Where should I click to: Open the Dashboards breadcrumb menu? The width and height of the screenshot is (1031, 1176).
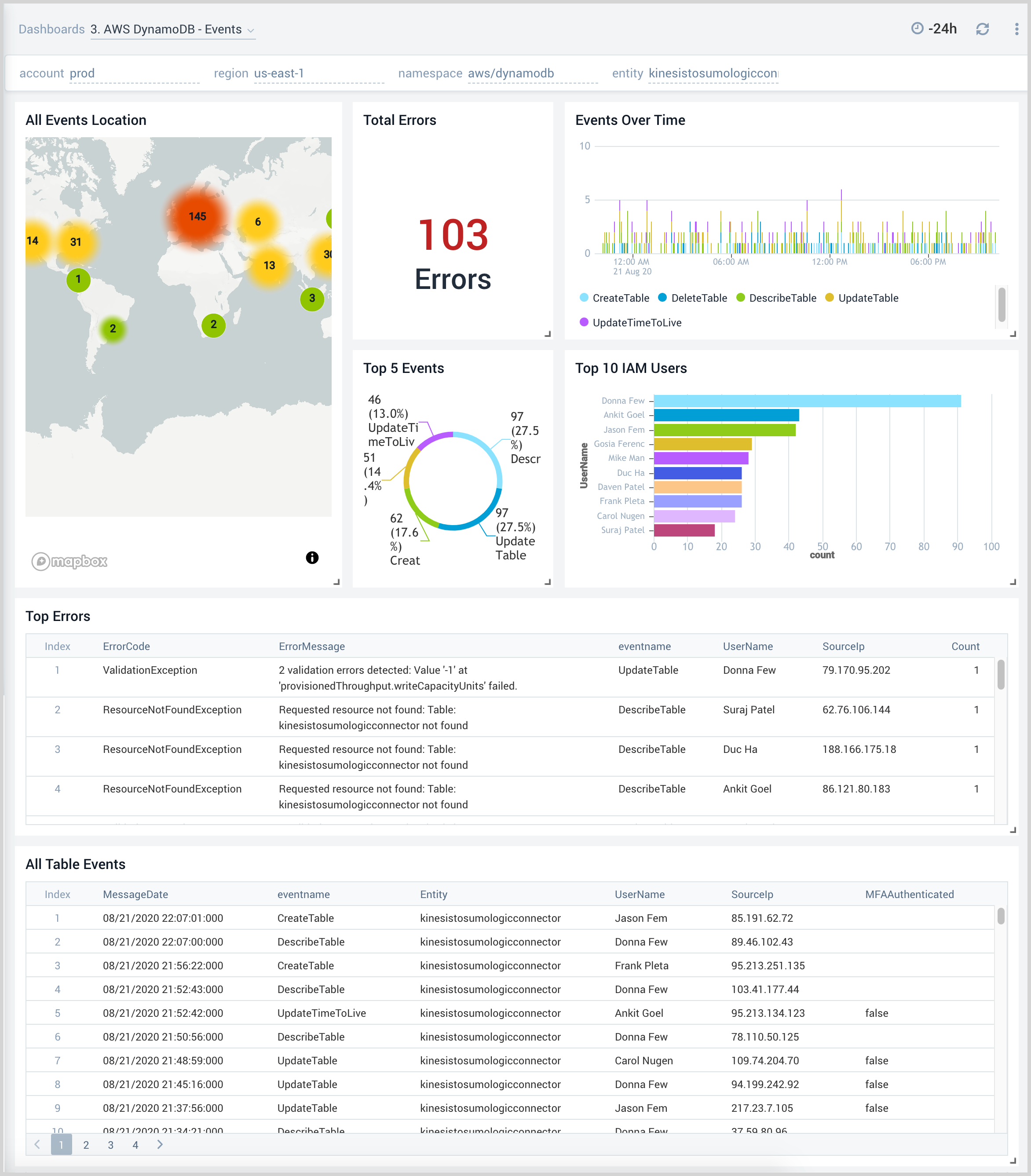tap(51, 29)
